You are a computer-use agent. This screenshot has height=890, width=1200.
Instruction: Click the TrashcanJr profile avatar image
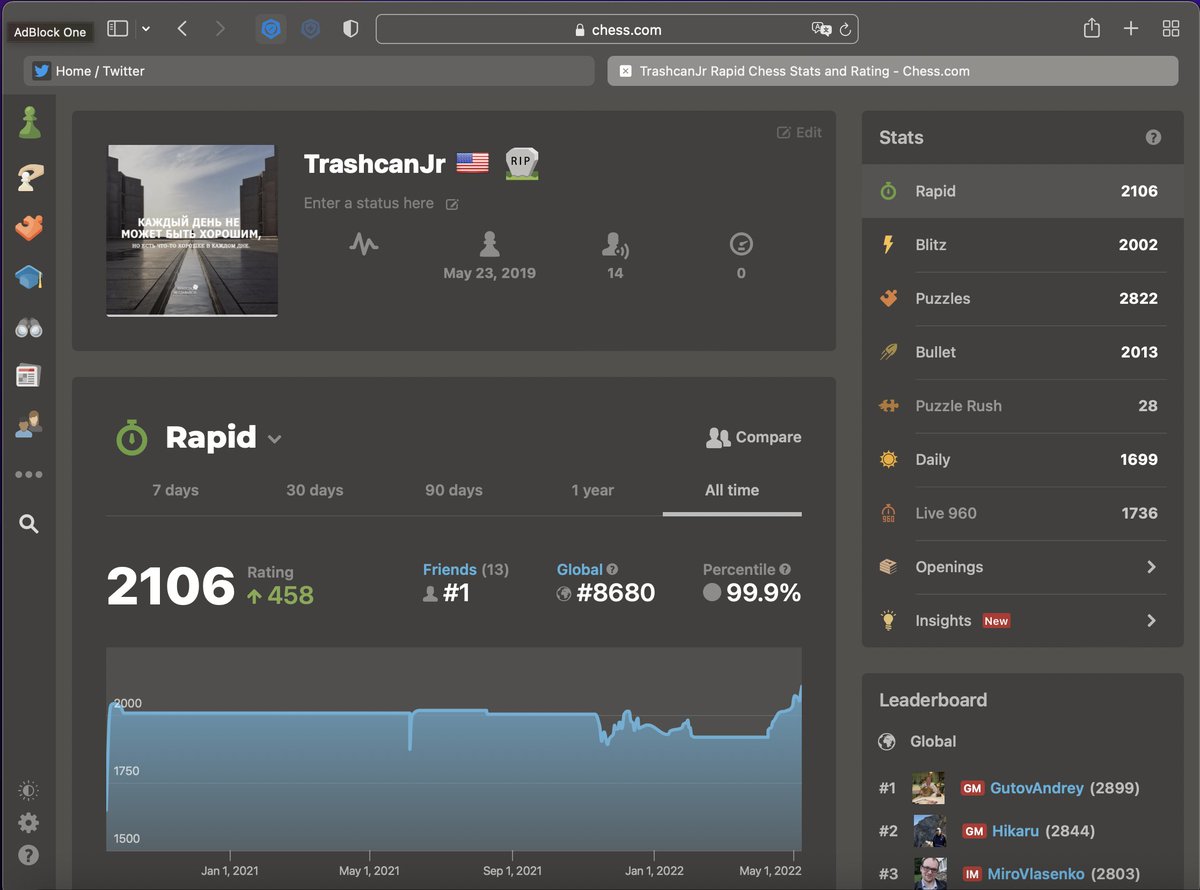(x=191, y=231)
